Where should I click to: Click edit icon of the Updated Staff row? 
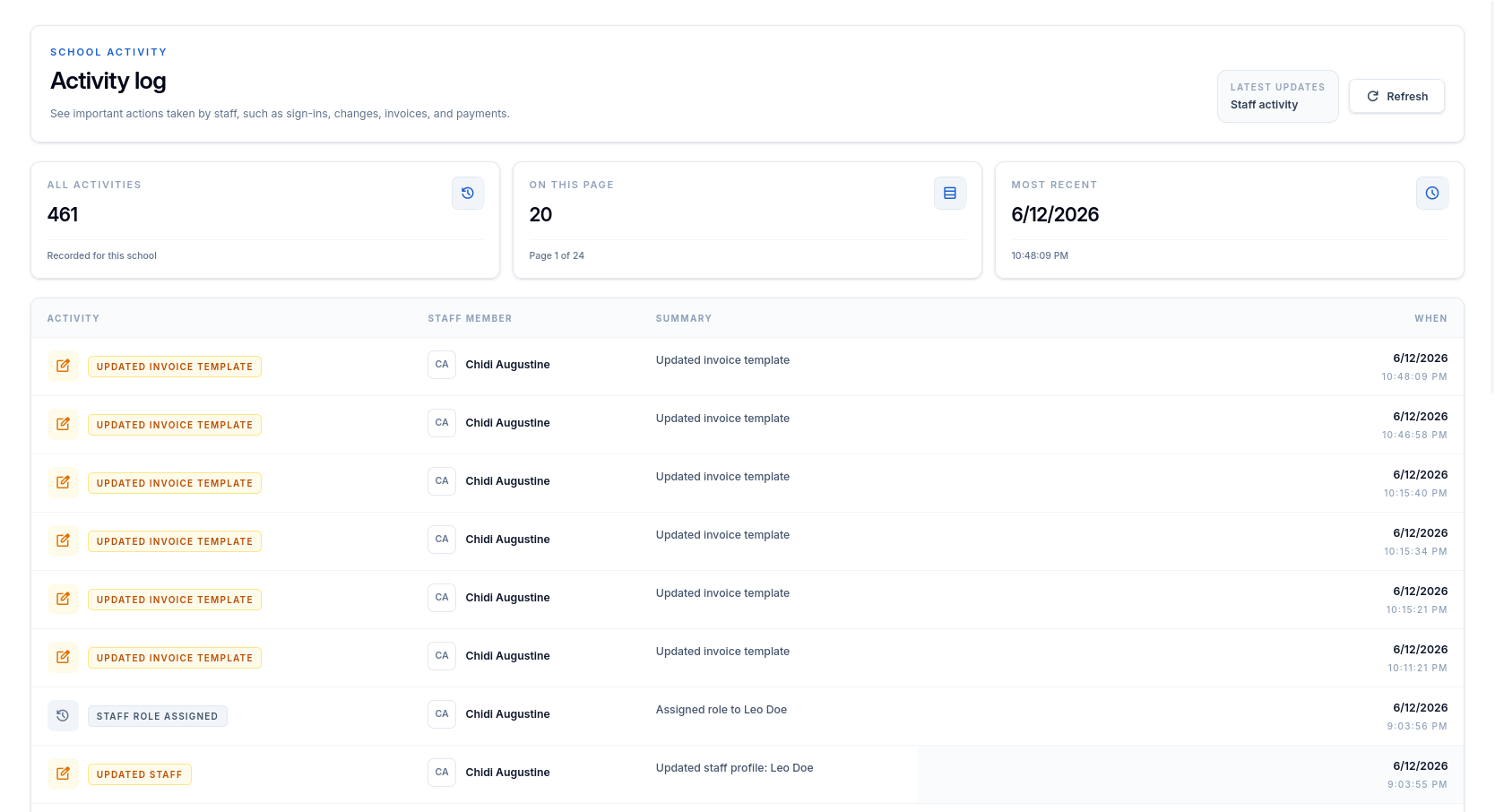63,774
